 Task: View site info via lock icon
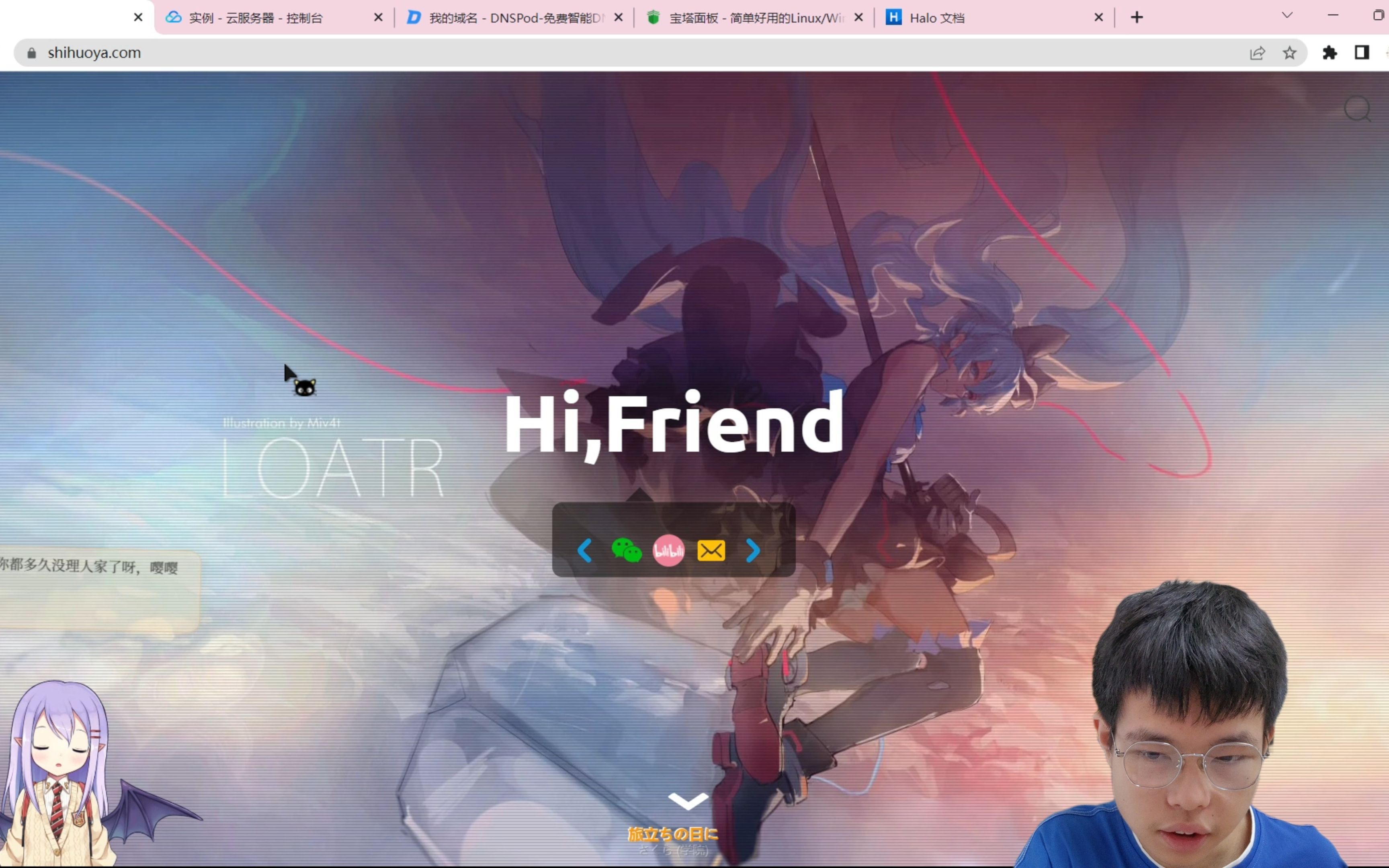(x=32, y=53)
